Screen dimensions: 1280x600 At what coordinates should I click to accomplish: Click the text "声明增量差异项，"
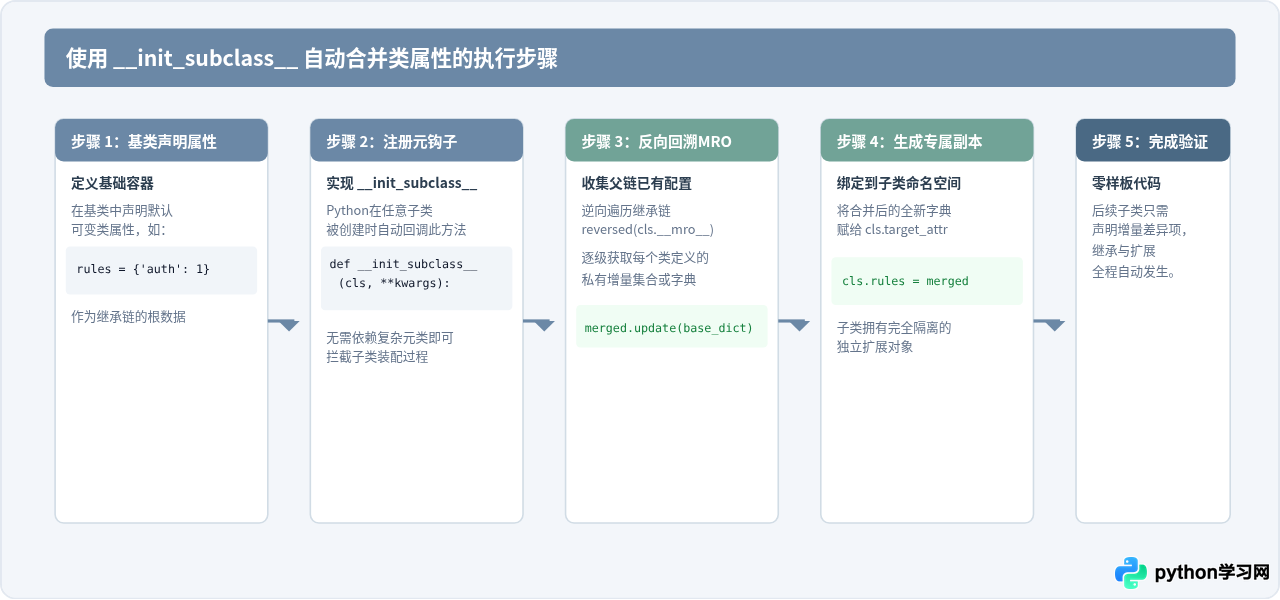1139,230
